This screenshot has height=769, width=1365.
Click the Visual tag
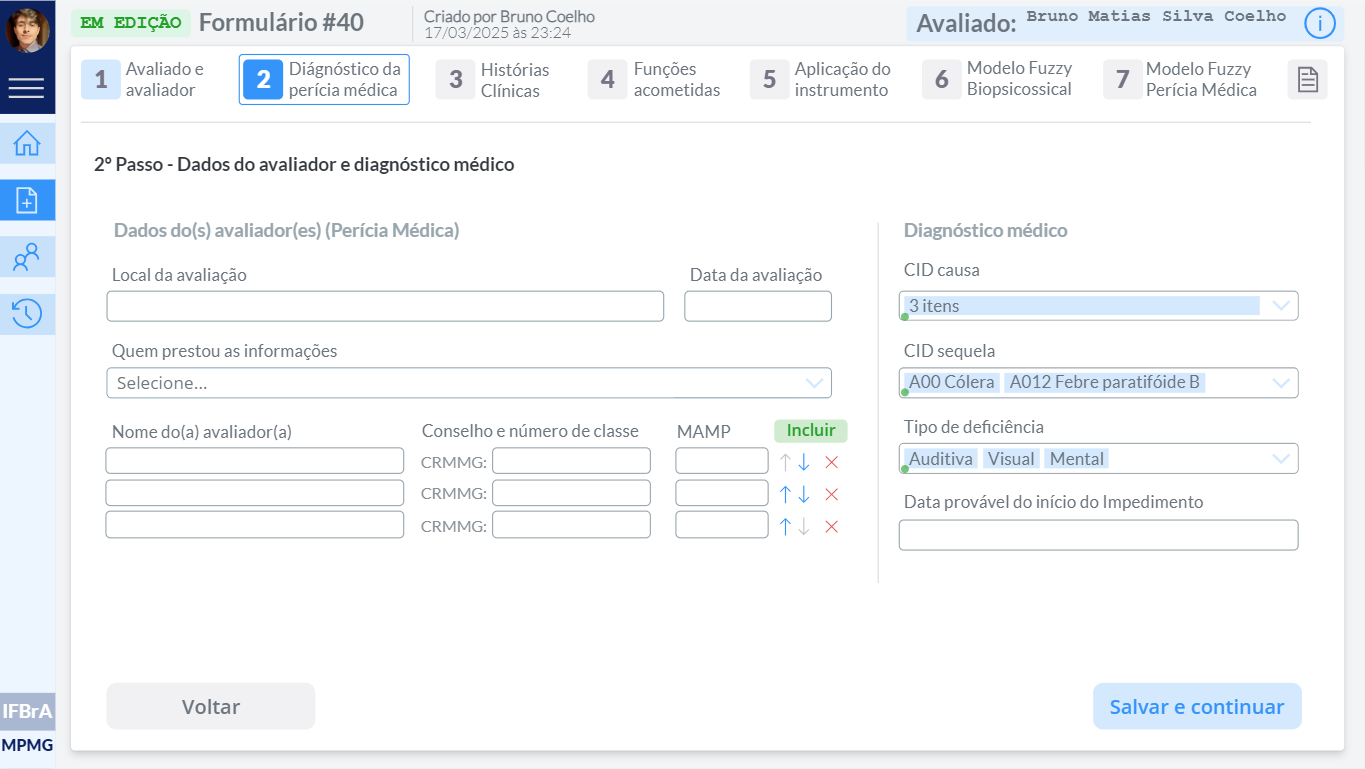pyautogui.click(x=1011, y=459)
